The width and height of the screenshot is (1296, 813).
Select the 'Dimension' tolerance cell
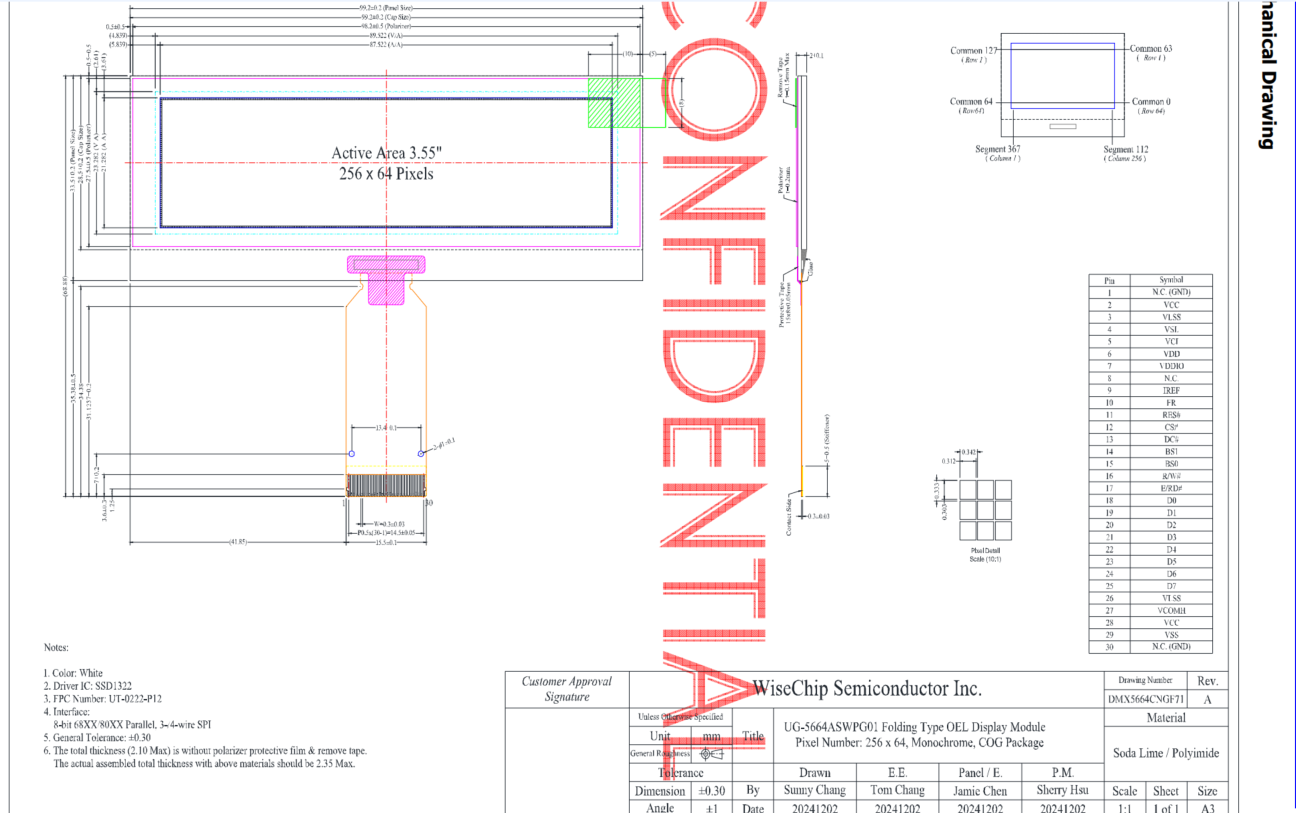coord(660,791)
